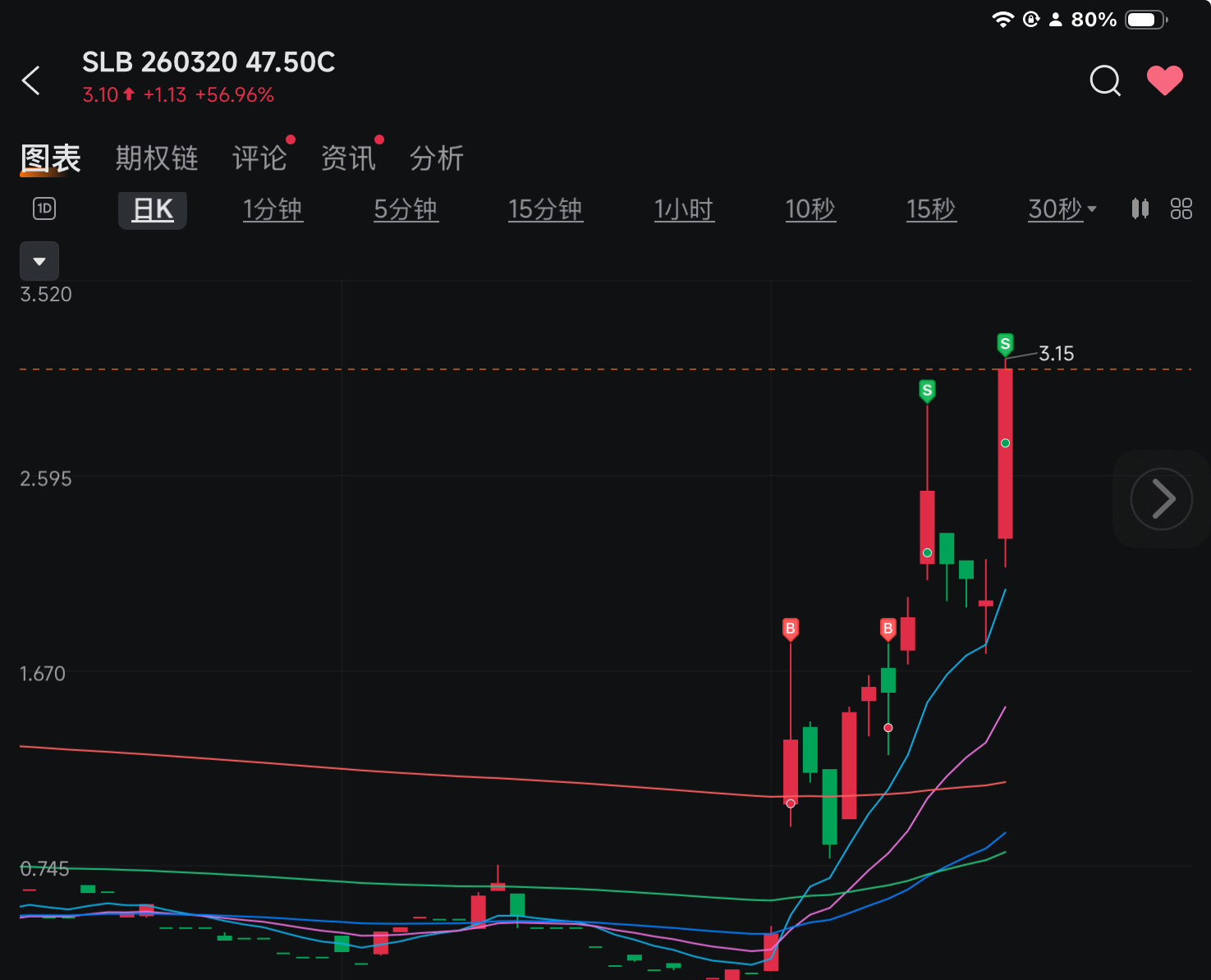Click the right chevron circle button
This screenshot has width=1211, height=980.
[x=1161, y=499]
